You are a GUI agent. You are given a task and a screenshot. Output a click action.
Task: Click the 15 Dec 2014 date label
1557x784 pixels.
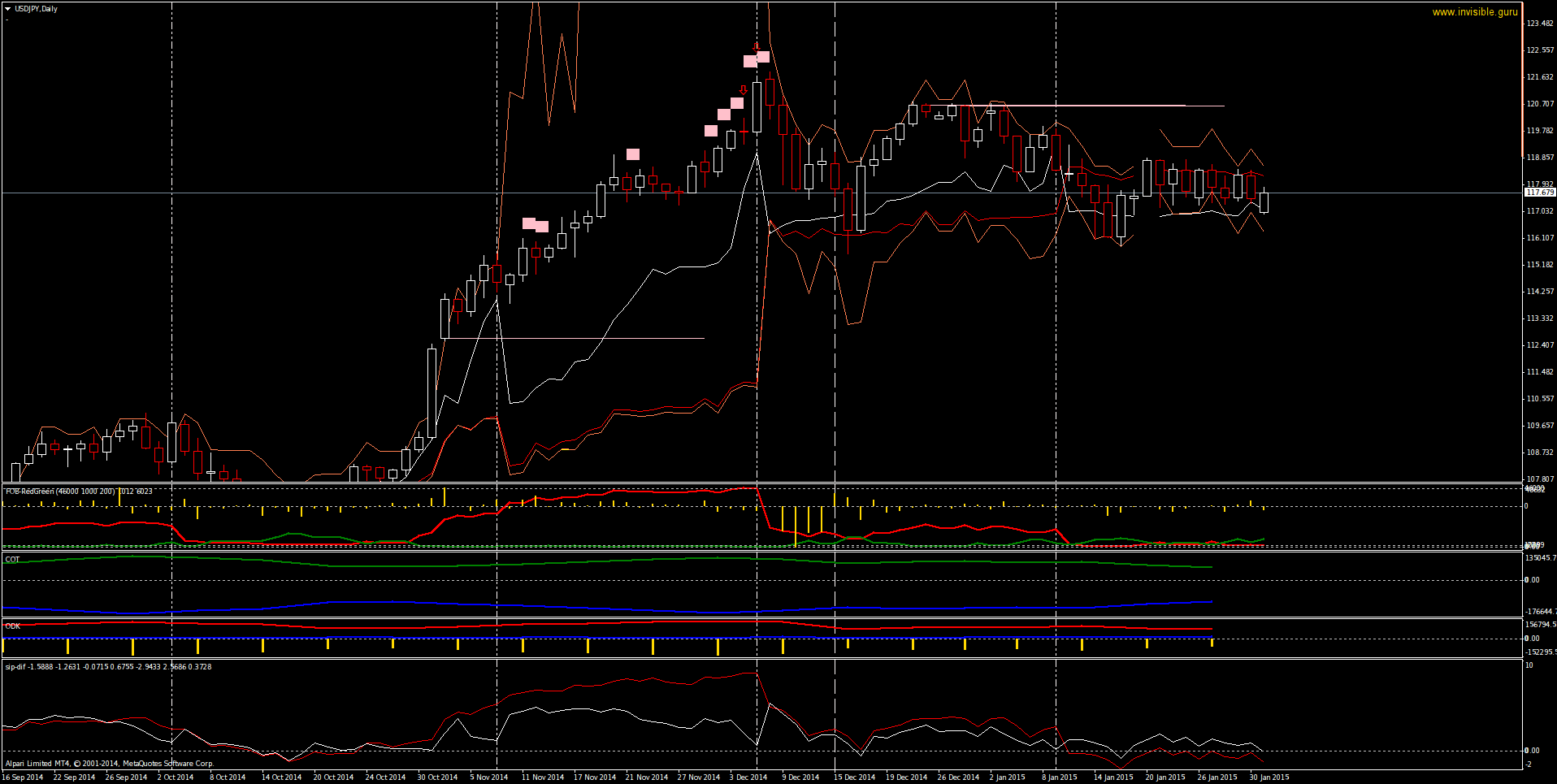(855, 777)
